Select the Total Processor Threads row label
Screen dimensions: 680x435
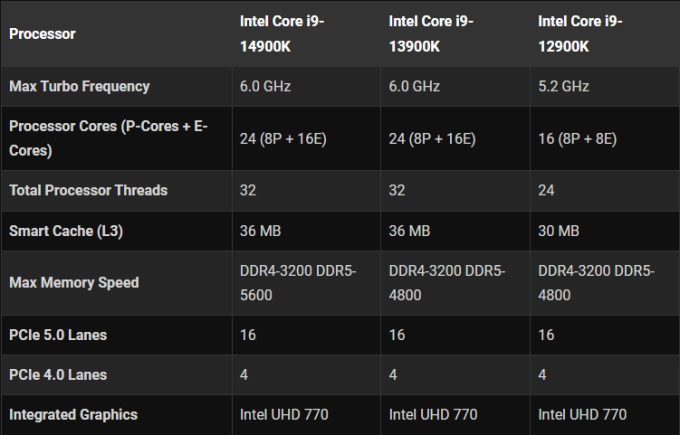pyautogui.click(x=88, y=190)
